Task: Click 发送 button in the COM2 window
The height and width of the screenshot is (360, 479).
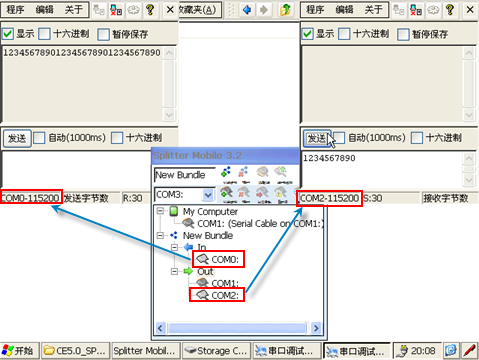Action: pos(317,138)
